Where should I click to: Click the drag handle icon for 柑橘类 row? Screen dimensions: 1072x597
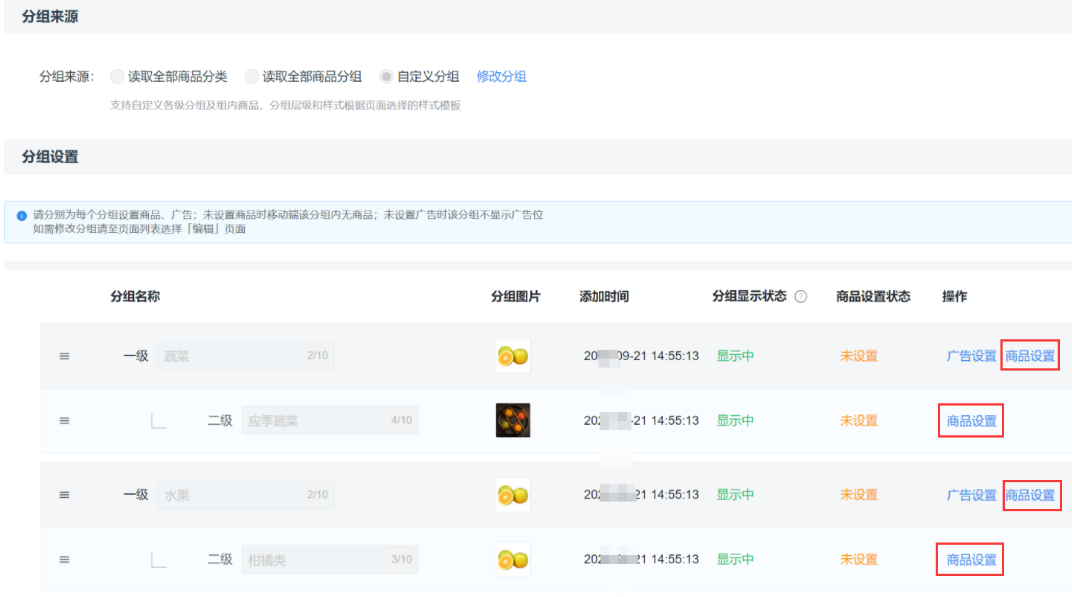coord(65,560)
